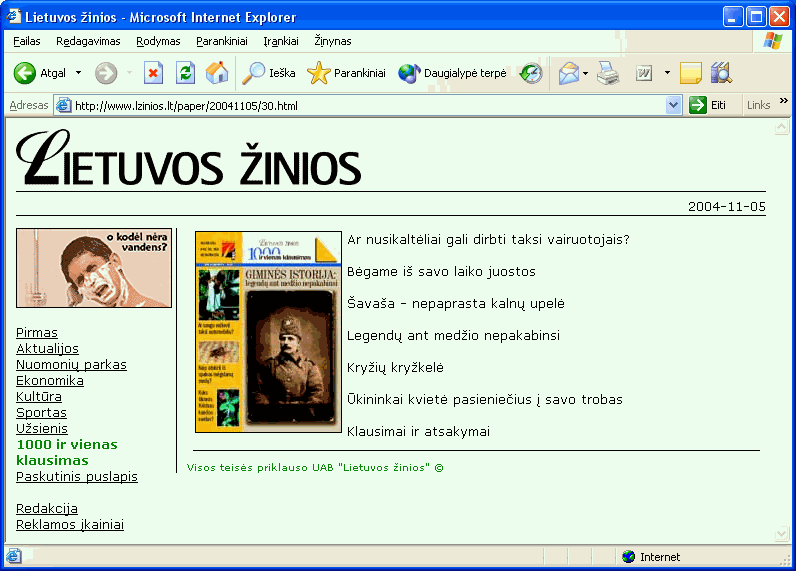Click the address URL input field

tap(368, 106)
